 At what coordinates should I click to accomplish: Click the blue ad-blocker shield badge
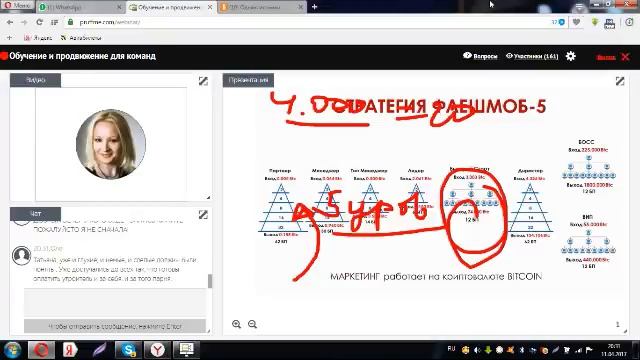tap(561, 22)
